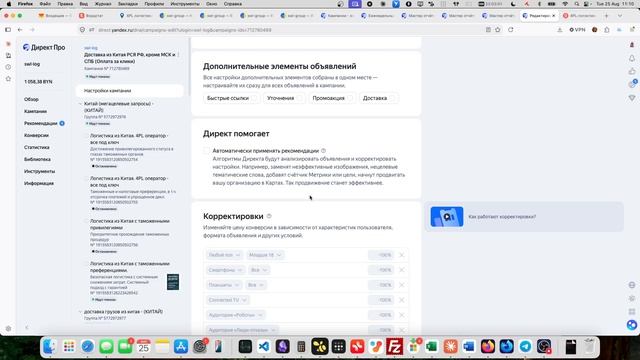Screen dimensions: 640x360
Task: Reload the page with the refresh icon
Action: pyautogui.click(x=511, y=30)
